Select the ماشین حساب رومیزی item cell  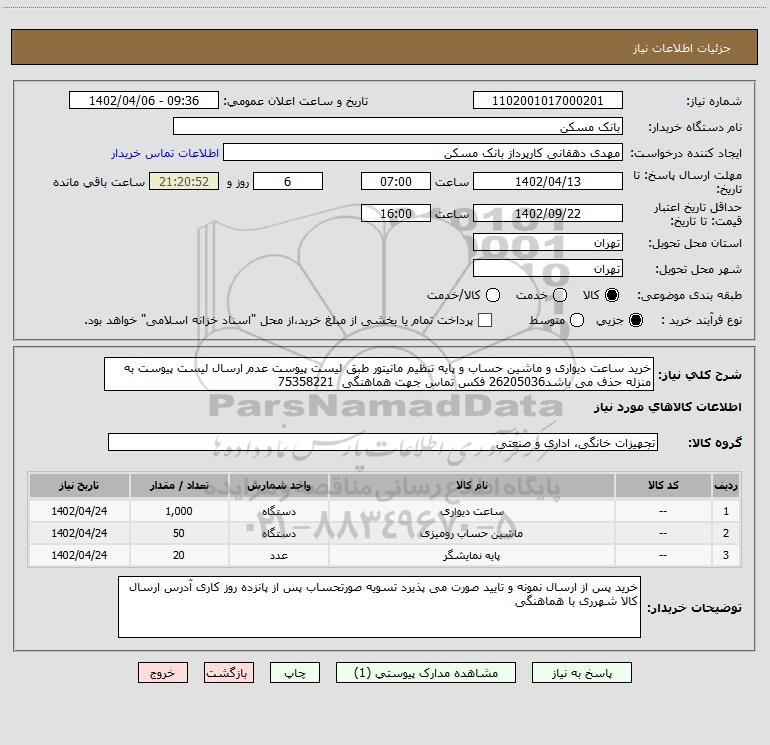click(x=471, y=533)
